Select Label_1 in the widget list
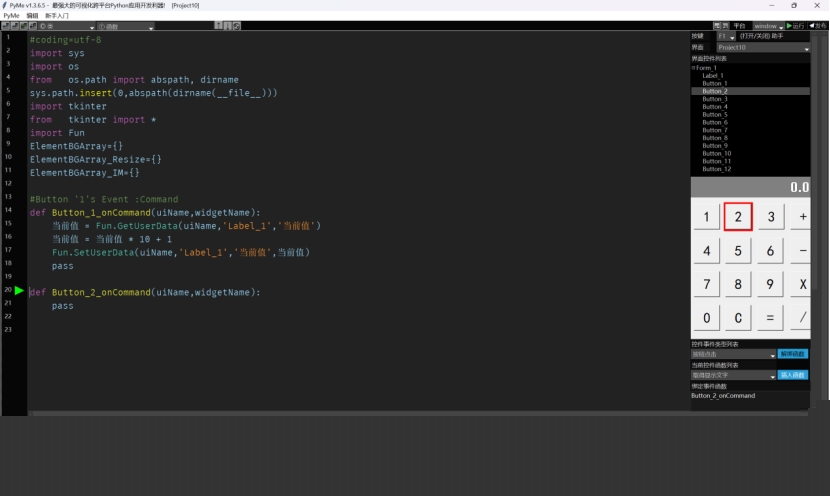This screenshot has width=830, height=496. (713, 76)
